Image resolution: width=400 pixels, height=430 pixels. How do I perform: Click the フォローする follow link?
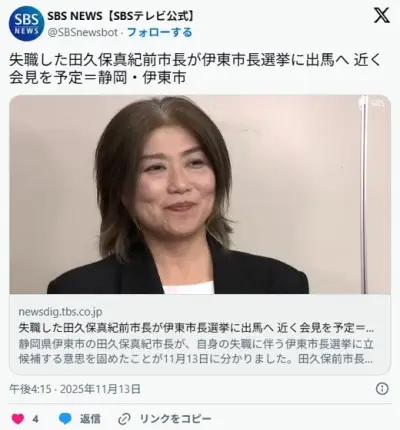[160, 32]
